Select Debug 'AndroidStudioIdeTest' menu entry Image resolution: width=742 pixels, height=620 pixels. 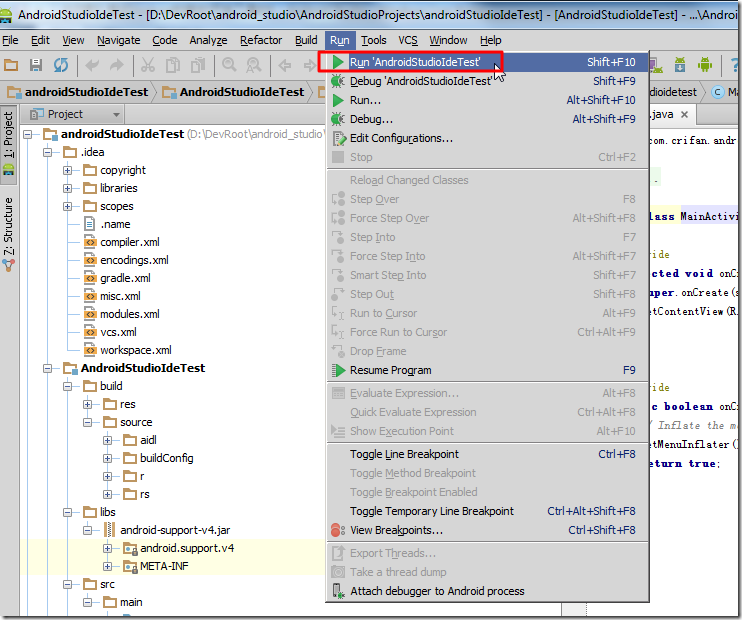pyautogui.click(x=487, y=81)
